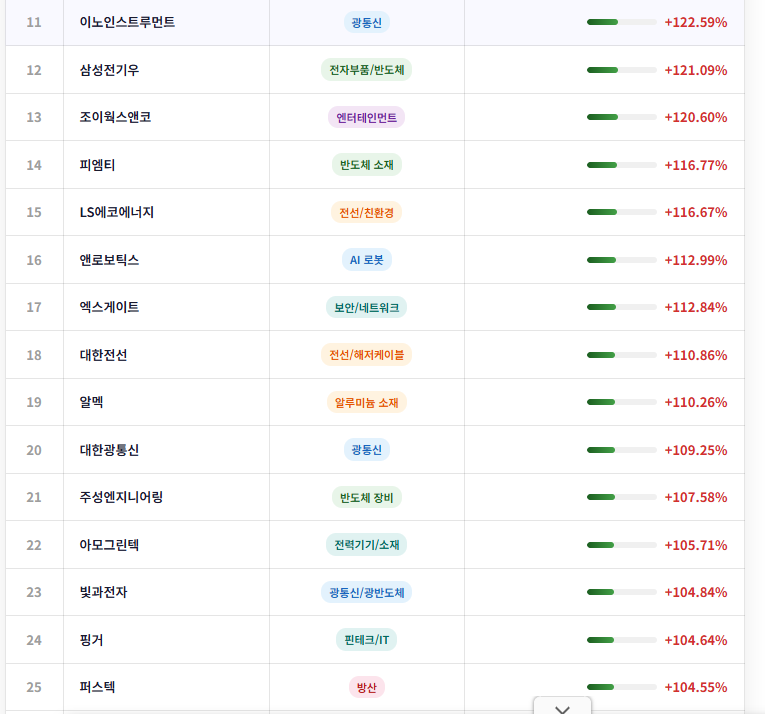Select stock name 대한전선
Viewport: 765px width, 714px height.
point(103,355)
